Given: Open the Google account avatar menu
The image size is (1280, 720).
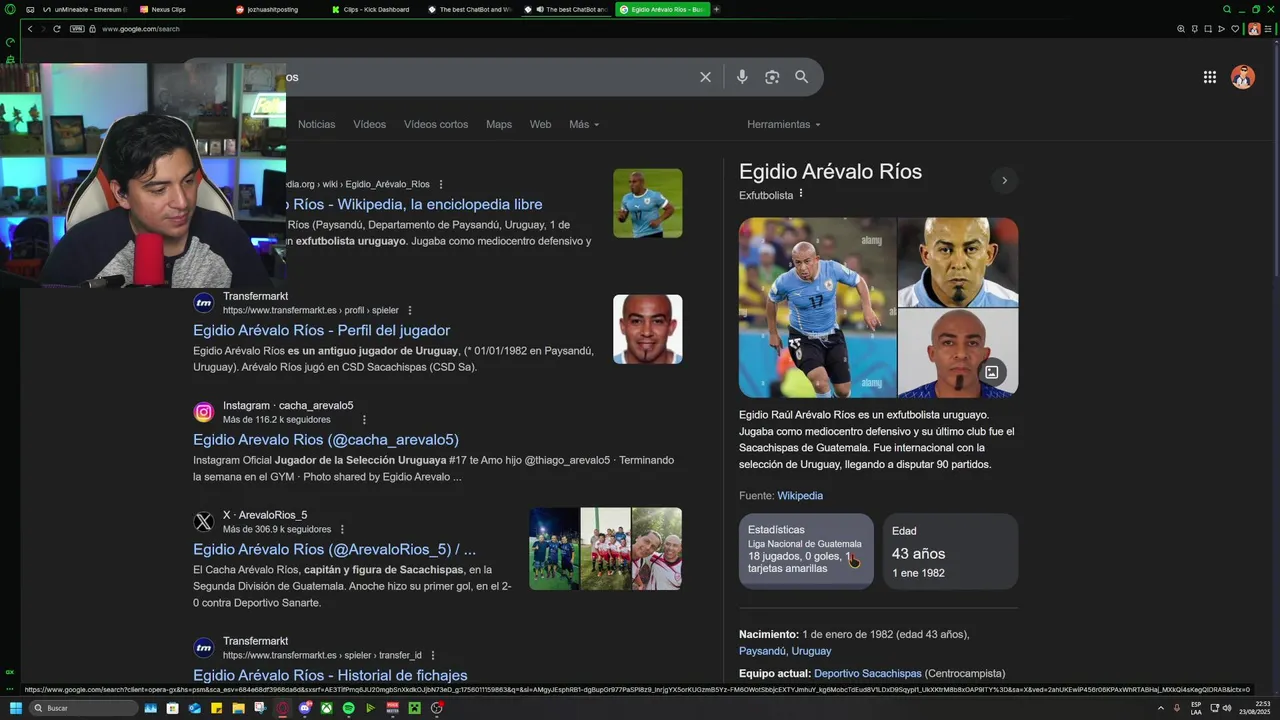Looking at the screenshot, I should pos(1243,77).
